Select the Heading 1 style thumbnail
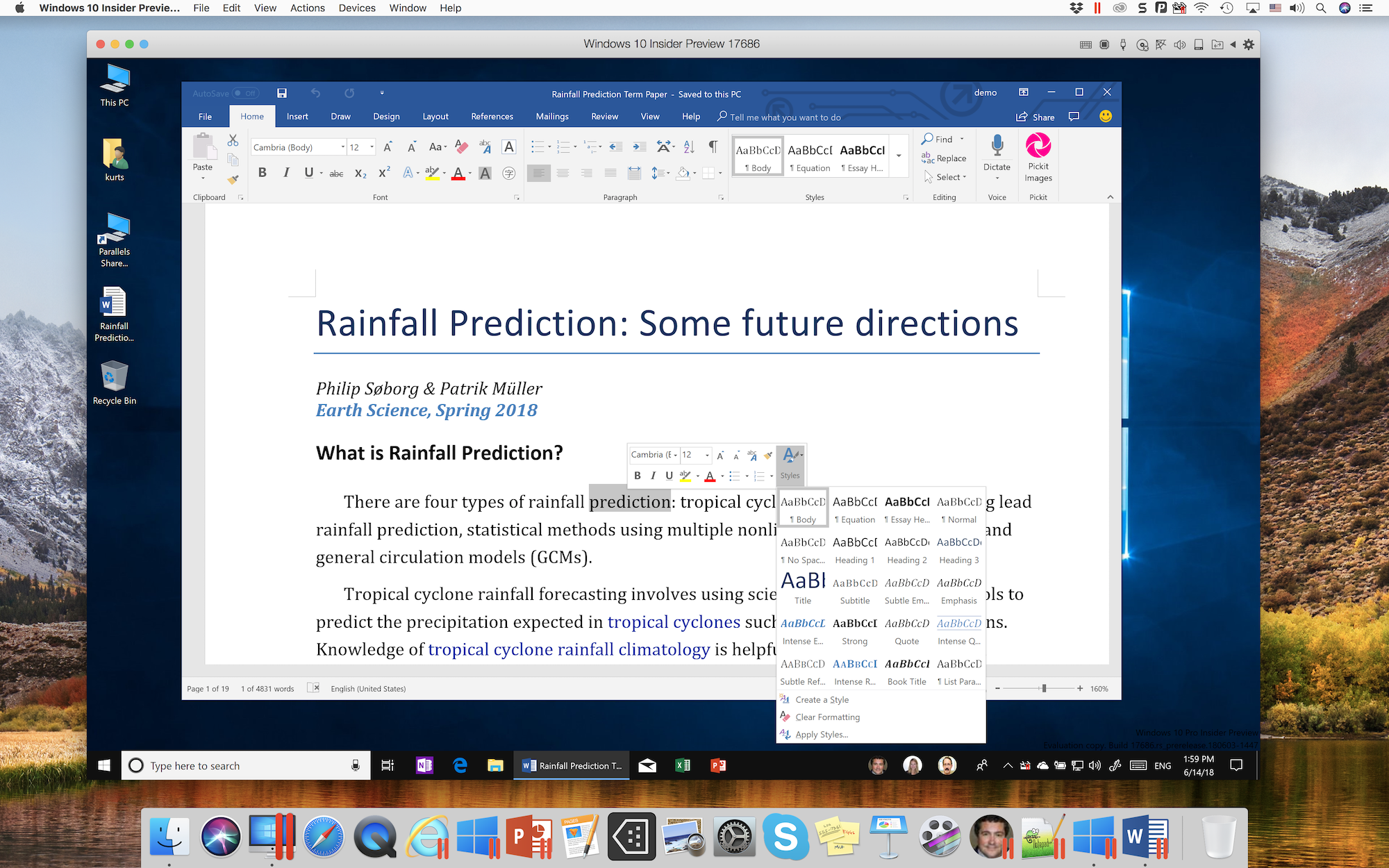1389x868 pixels. [854, 549]
